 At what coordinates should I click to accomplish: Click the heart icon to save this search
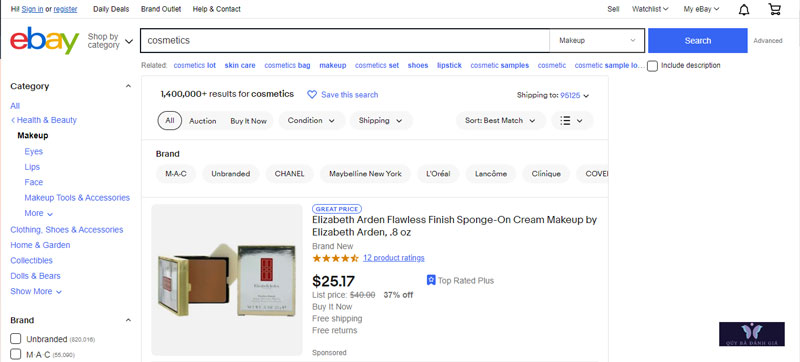pyautogui.click(x=312, y=95)
